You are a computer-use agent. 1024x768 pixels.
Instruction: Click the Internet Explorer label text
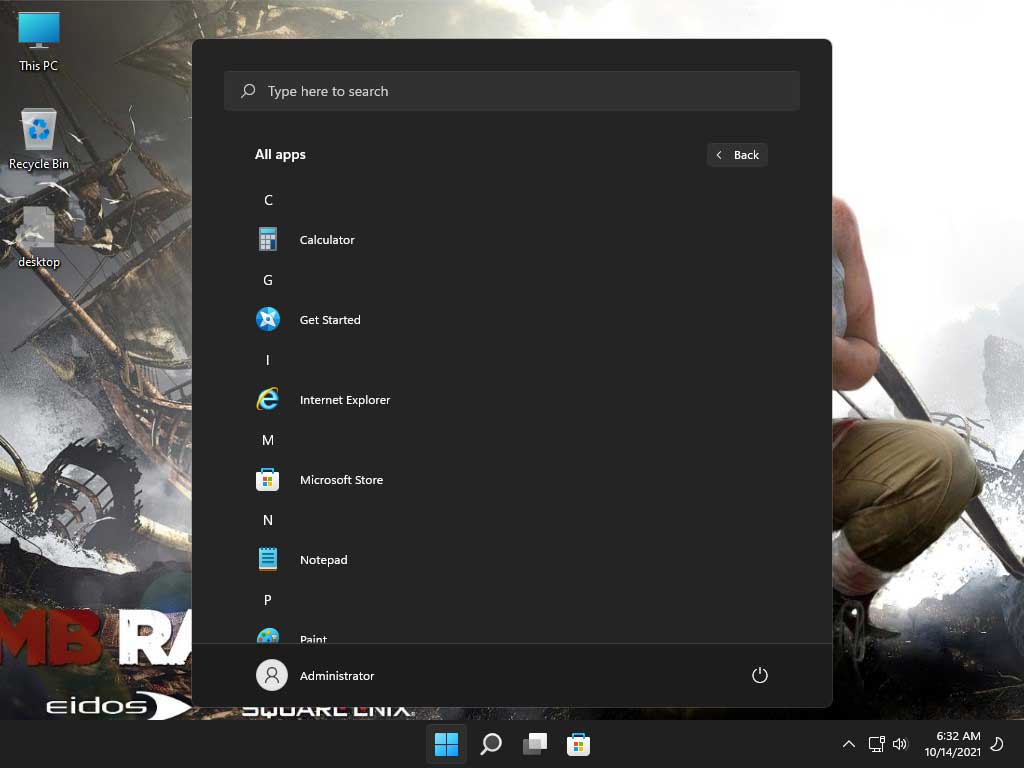(x=345, y=400)
